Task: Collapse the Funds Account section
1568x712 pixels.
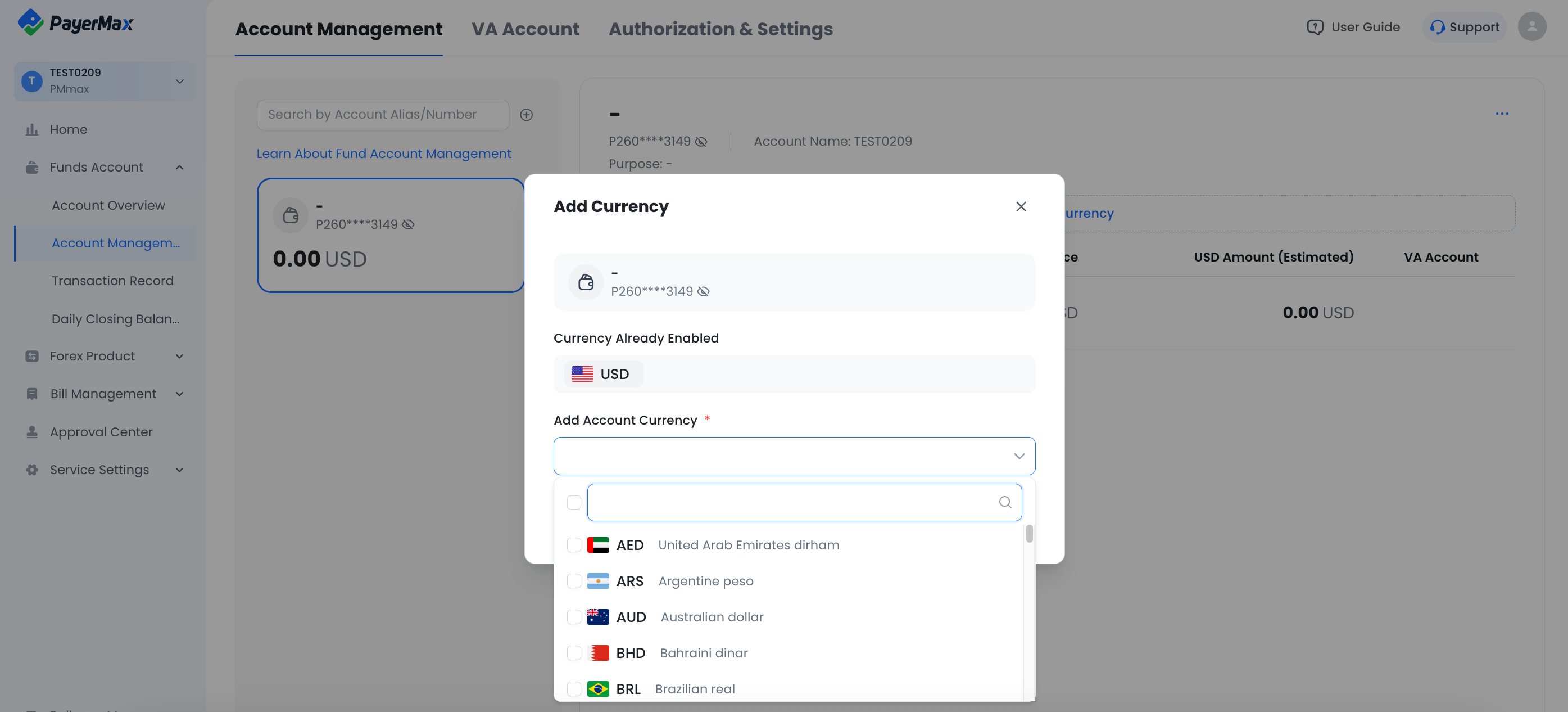Action: 180,168
